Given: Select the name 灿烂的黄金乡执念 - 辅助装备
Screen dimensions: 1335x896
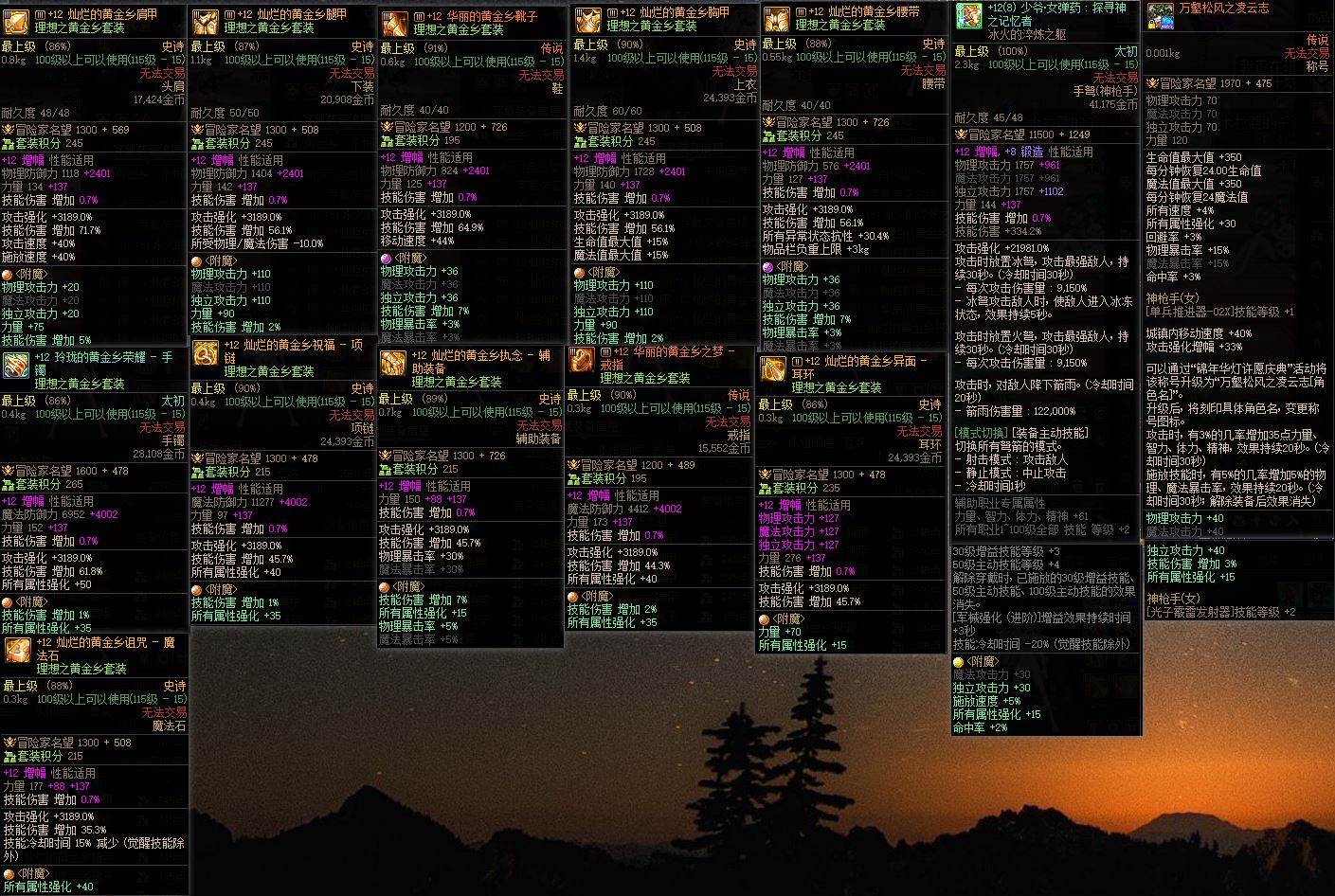Looking at the screenshot, I should coord(480,362).
